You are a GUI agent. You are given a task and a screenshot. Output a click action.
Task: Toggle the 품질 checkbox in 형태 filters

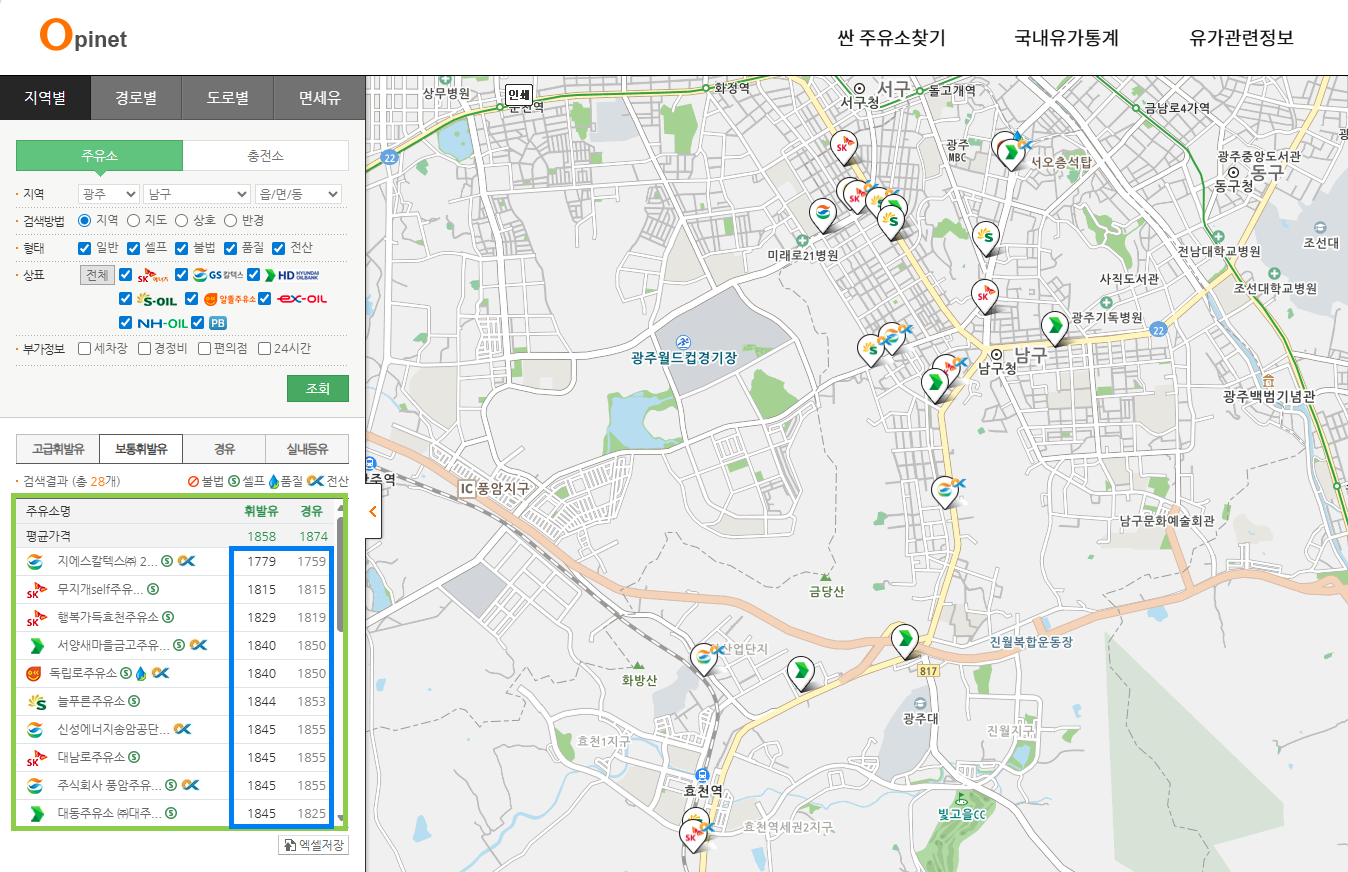pos(231,248)
